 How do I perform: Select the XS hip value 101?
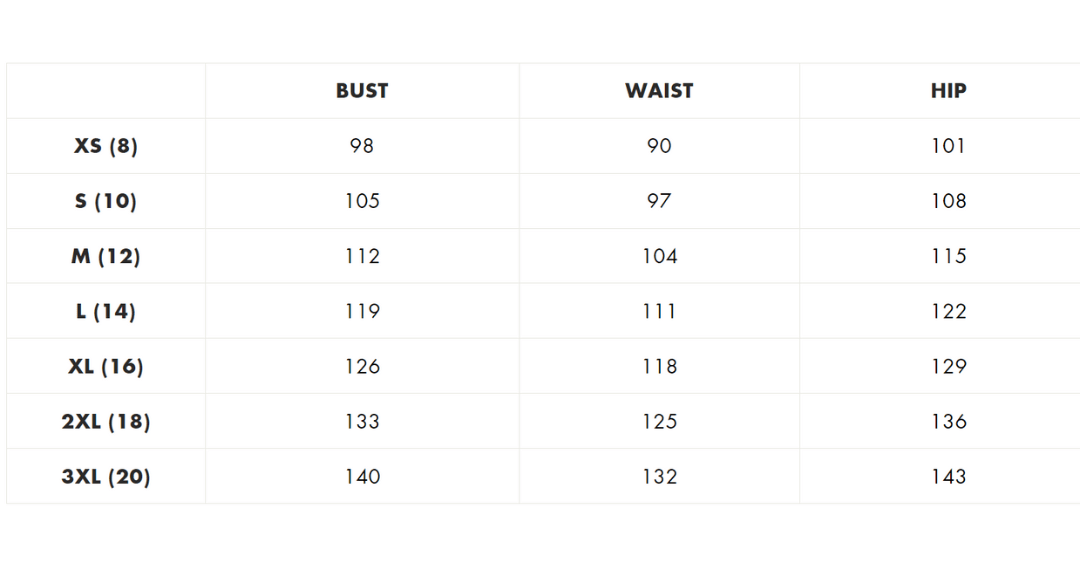948,146
